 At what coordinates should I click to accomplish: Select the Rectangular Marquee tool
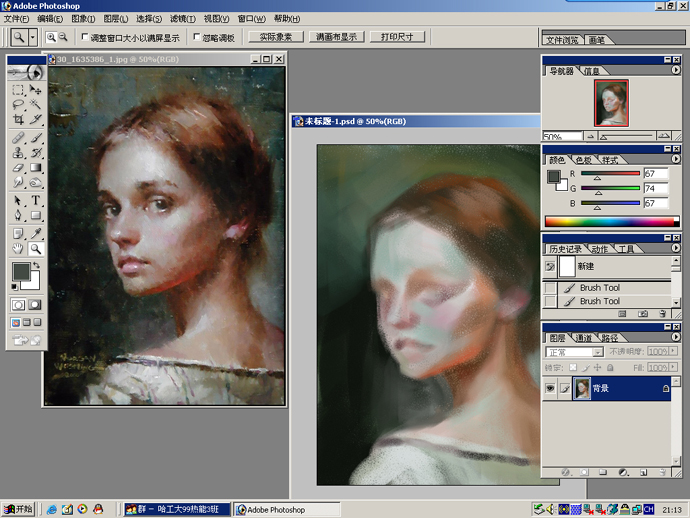pyautogui.click(x=18, y=90)
